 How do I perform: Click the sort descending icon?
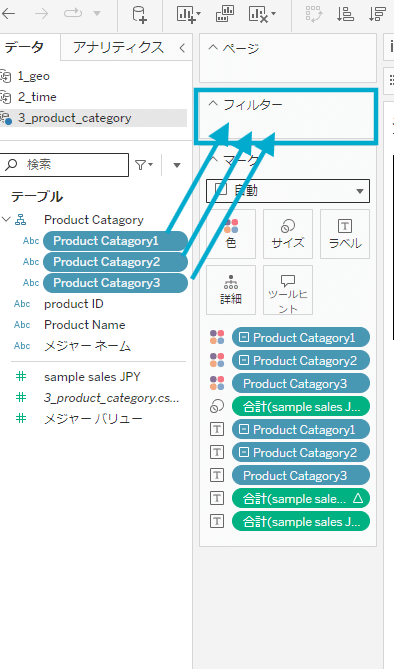coord(377,14)
